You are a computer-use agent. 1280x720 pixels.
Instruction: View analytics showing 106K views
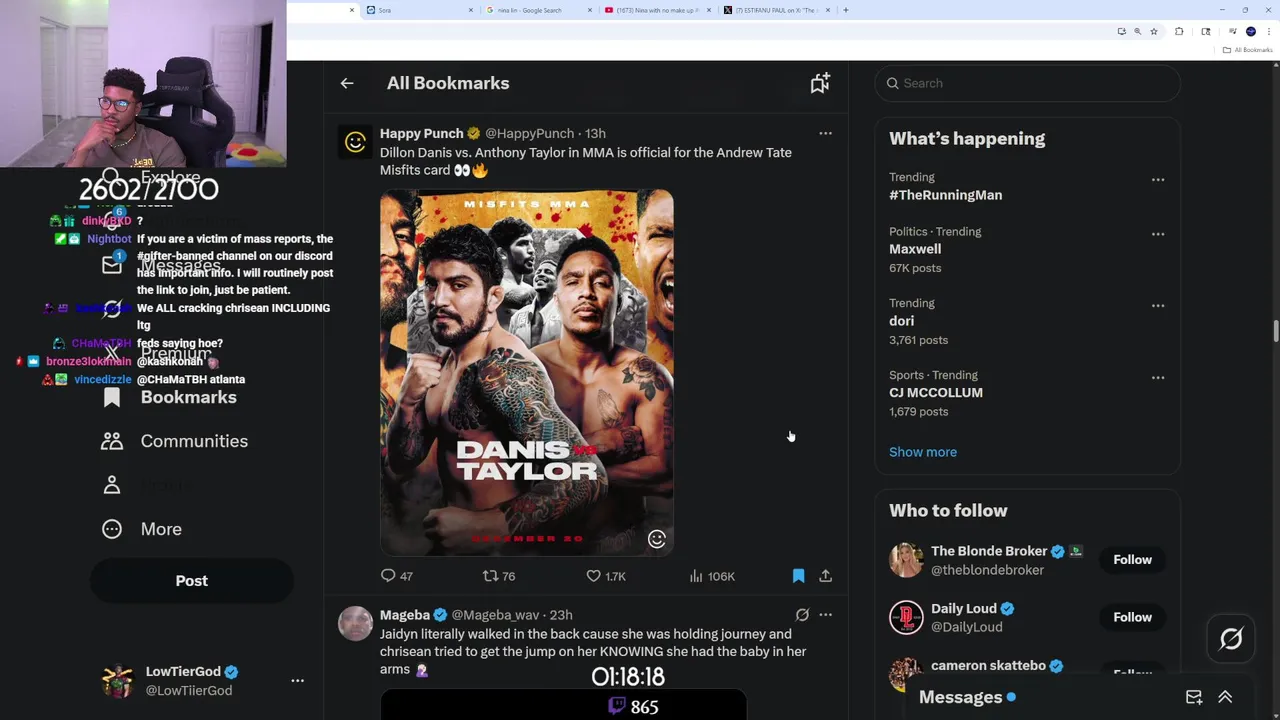[x=712, y=576]
